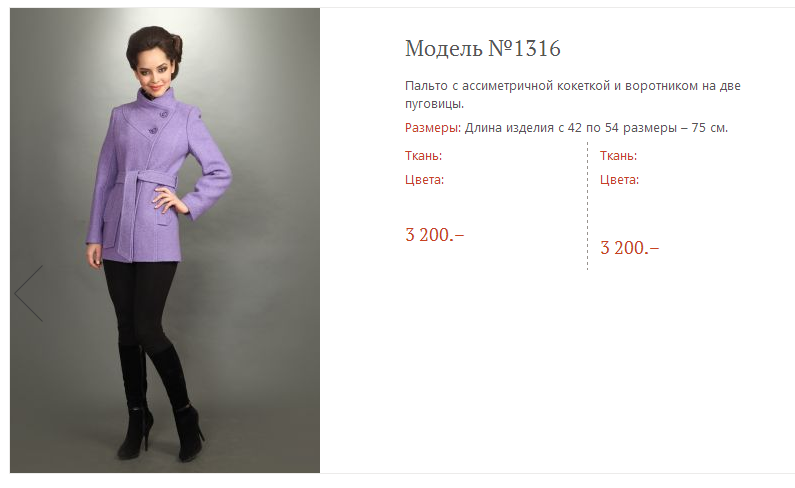
Task: Select the right column Ткань label
Action: pos(619,156)
